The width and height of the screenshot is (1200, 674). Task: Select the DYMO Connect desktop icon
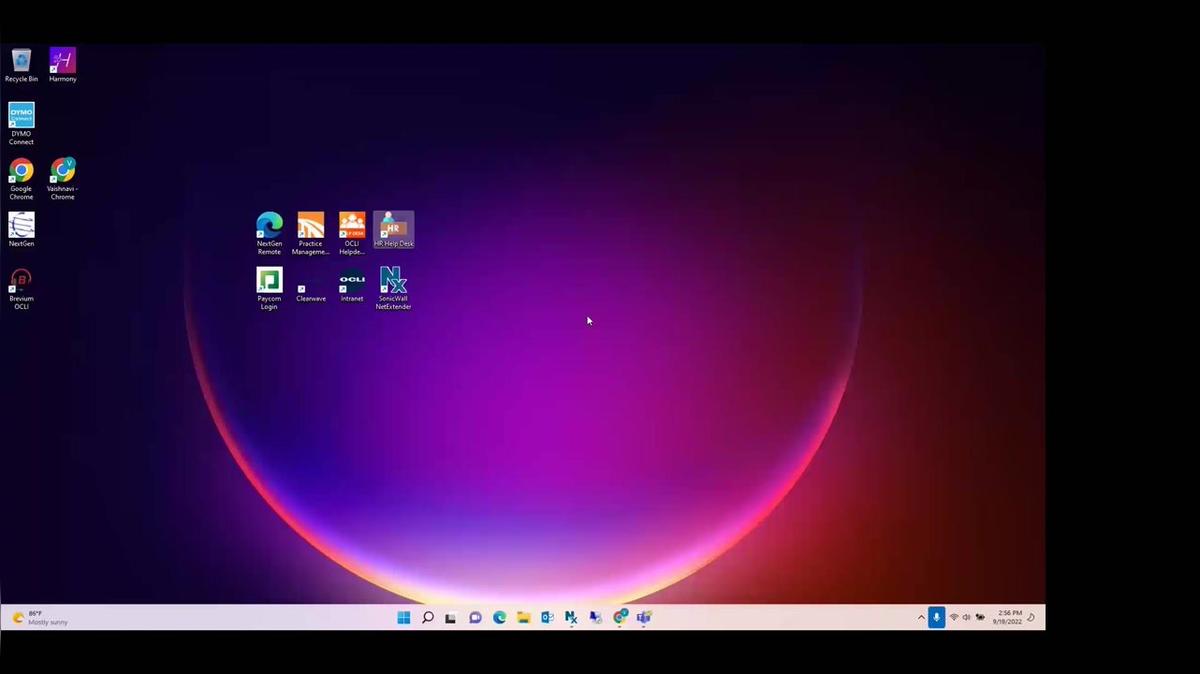click(21, 116)
